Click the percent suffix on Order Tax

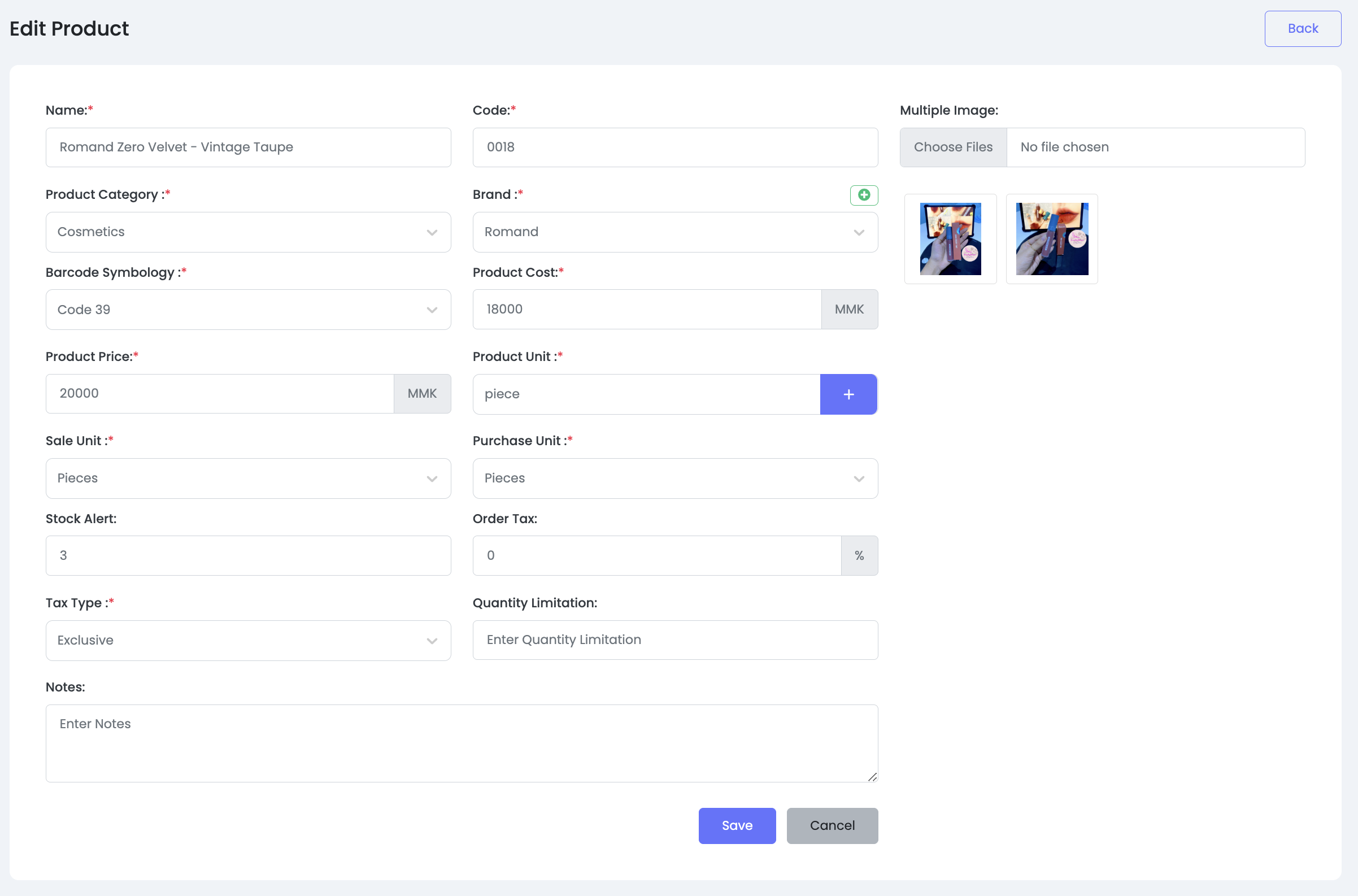pos(859,555)
